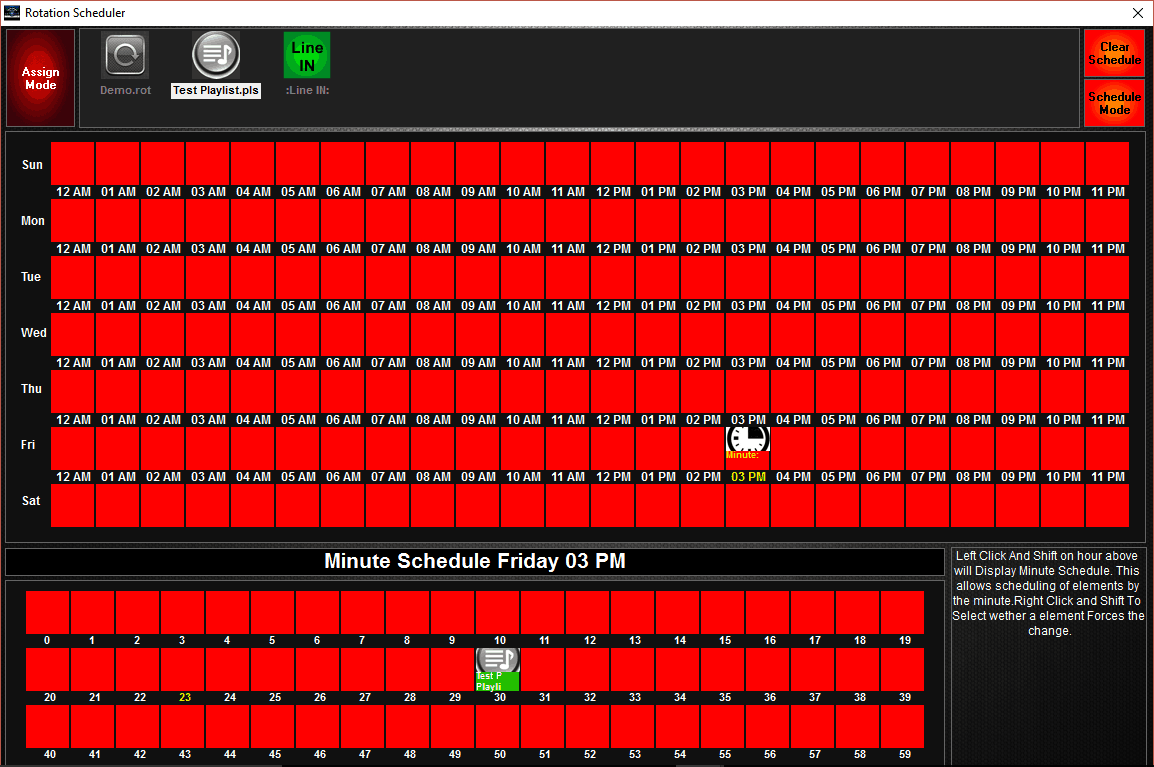Screen dimensions: 1154x767
Task: Select Sunday's 12 AM hour slot
Action: pyautogui.click(x=72, y=164)
